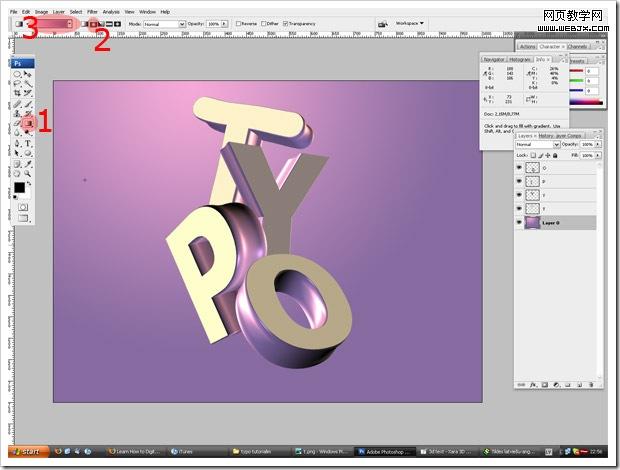This screenshot has height=470, width=620.
Task: Open the tool preset picker
Action: pyautogui.click(x=19, y=24)
